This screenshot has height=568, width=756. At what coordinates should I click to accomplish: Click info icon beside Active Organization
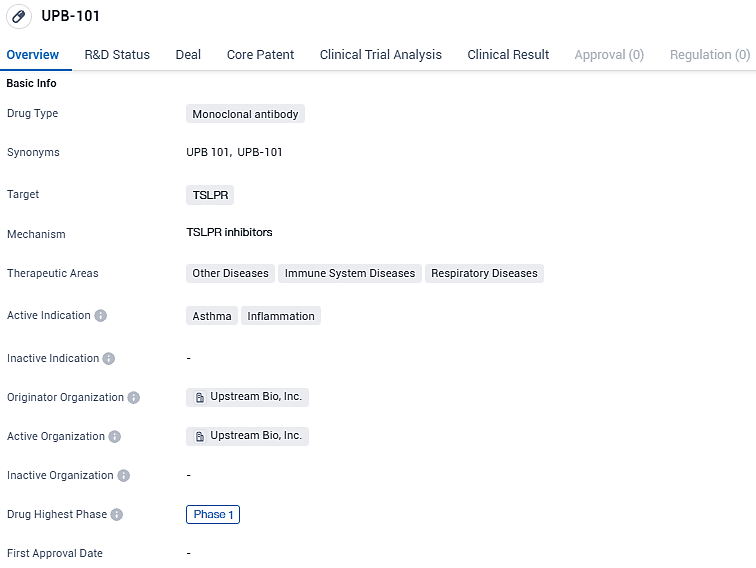tap(115, 437)
